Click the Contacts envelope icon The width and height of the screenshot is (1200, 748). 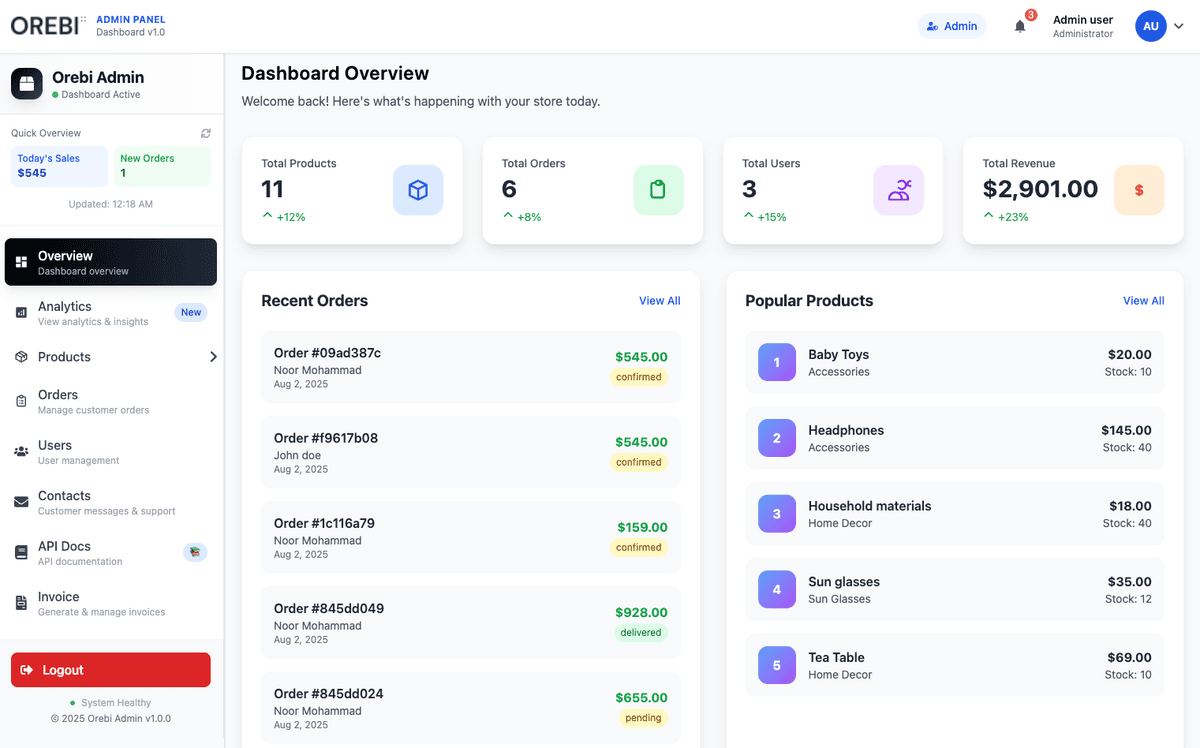click(x=21, y=502)
